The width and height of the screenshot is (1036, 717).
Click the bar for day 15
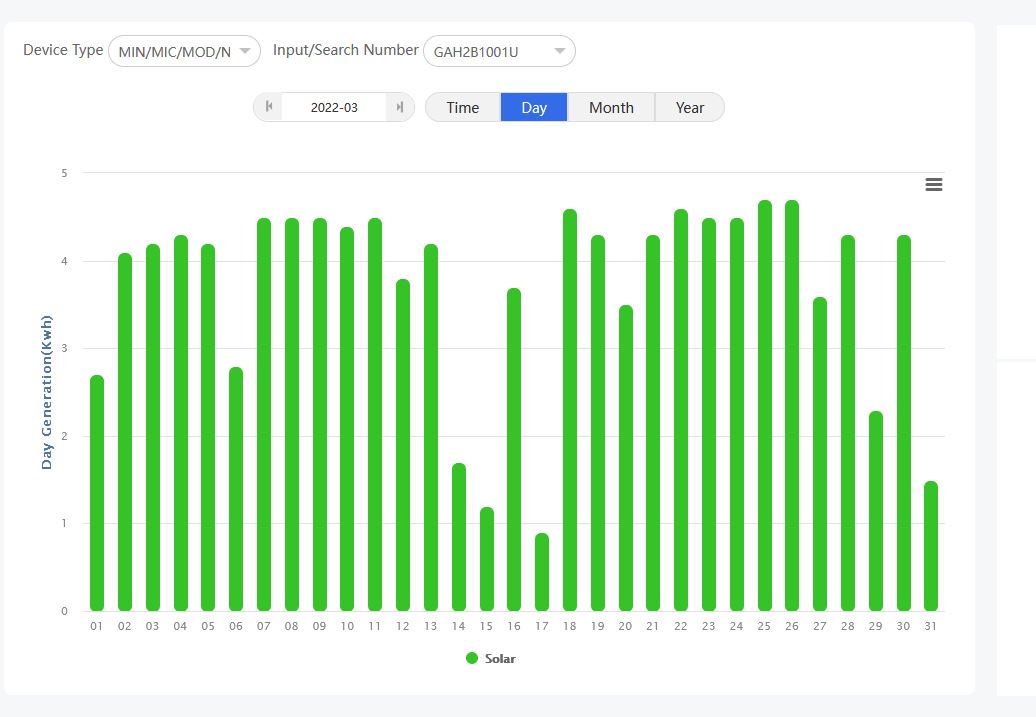point(486,559)
